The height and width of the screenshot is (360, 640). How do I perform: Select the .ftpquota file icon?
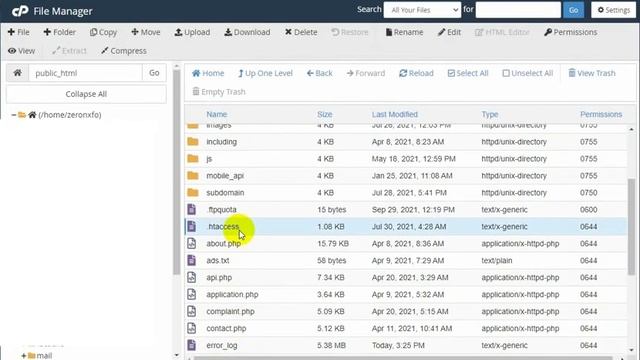[x=191, y=209]
